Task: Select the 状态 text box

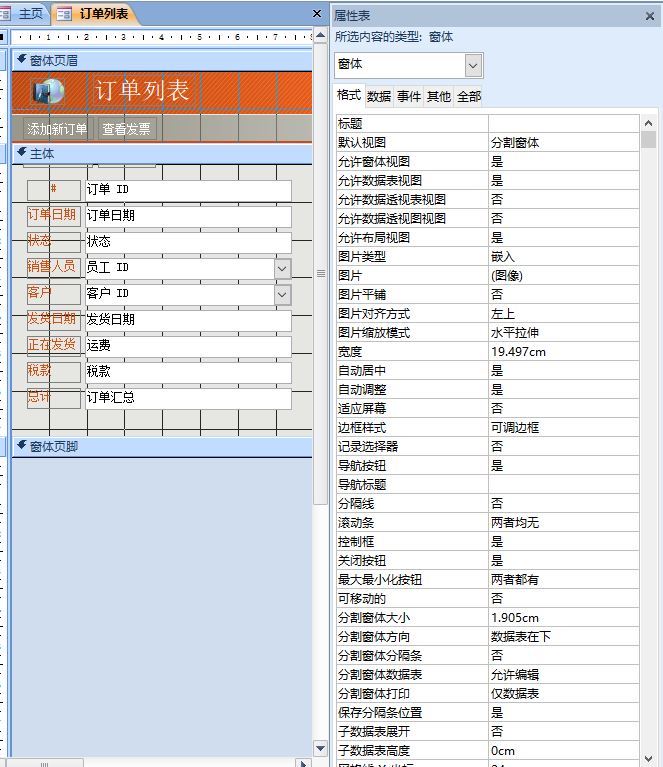Action: (188, 242)
